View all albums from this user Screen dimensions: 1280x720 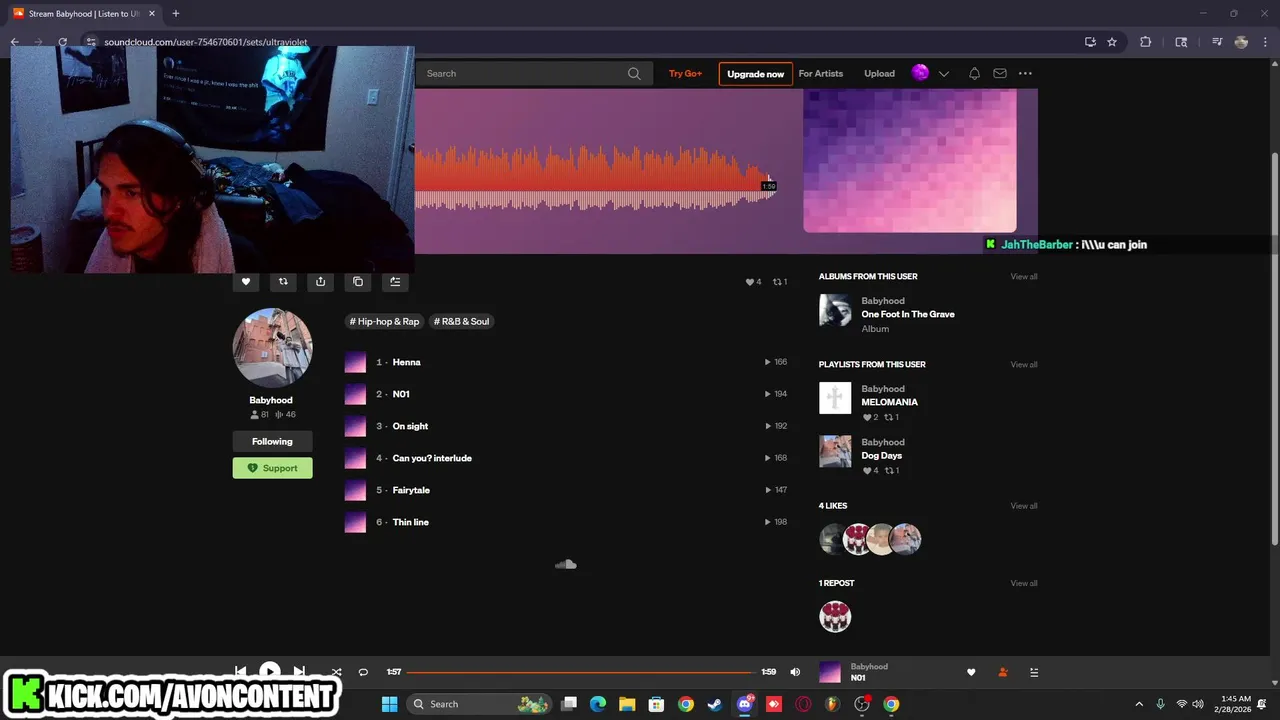1023,277
